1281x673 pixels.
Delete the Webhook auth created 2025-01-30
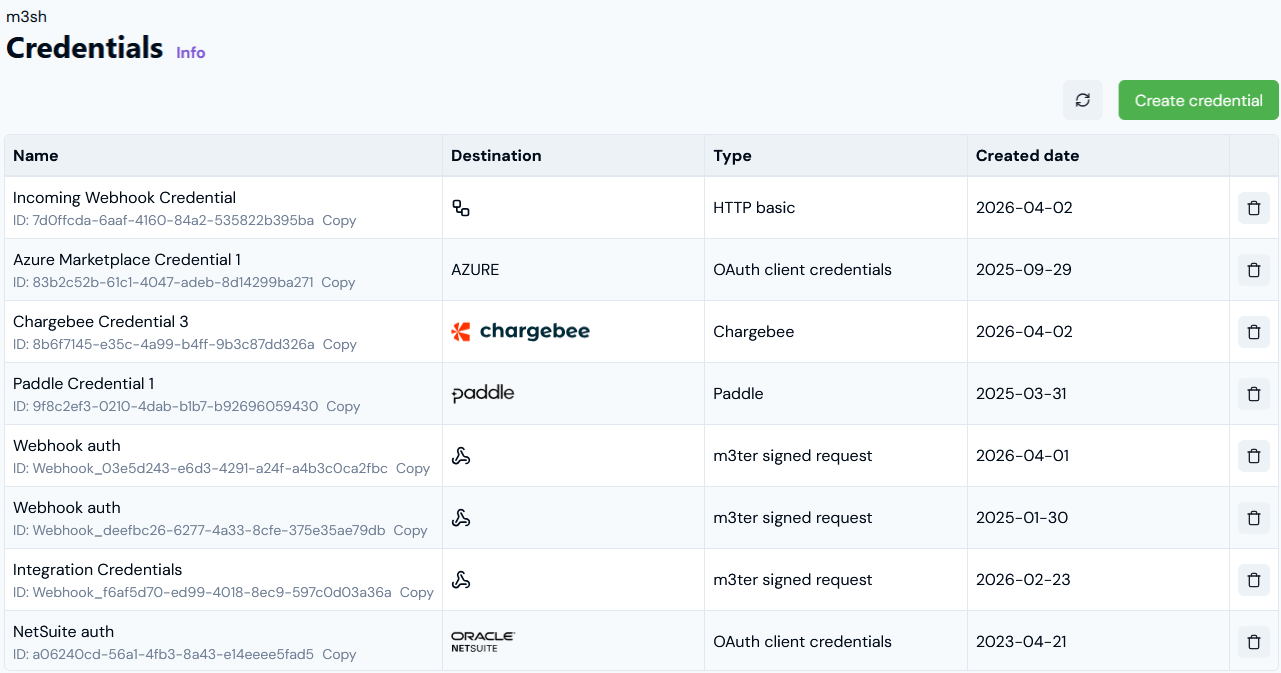pos(1254,518)
